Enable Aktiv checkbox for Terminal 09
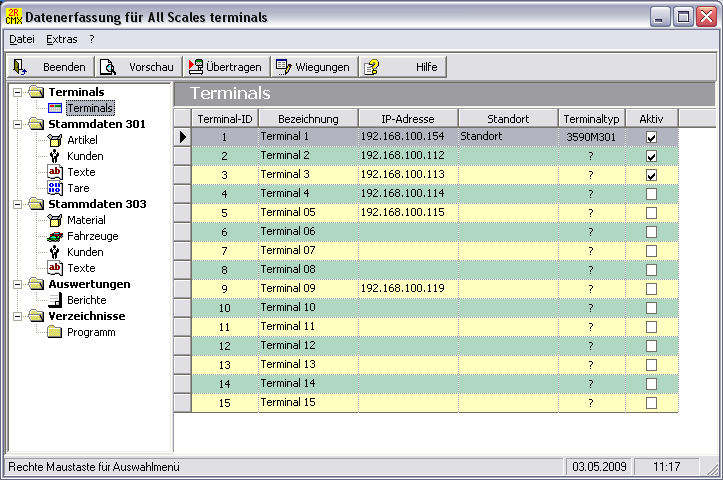Screen dimensions: 723x480 point(651,289)
